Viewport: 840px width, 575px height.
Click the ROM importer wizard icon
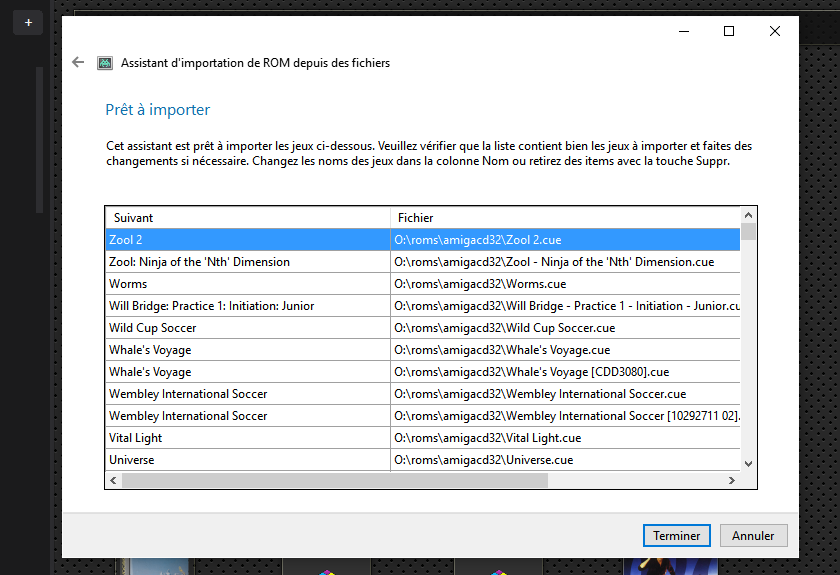(x=104, y=63)
